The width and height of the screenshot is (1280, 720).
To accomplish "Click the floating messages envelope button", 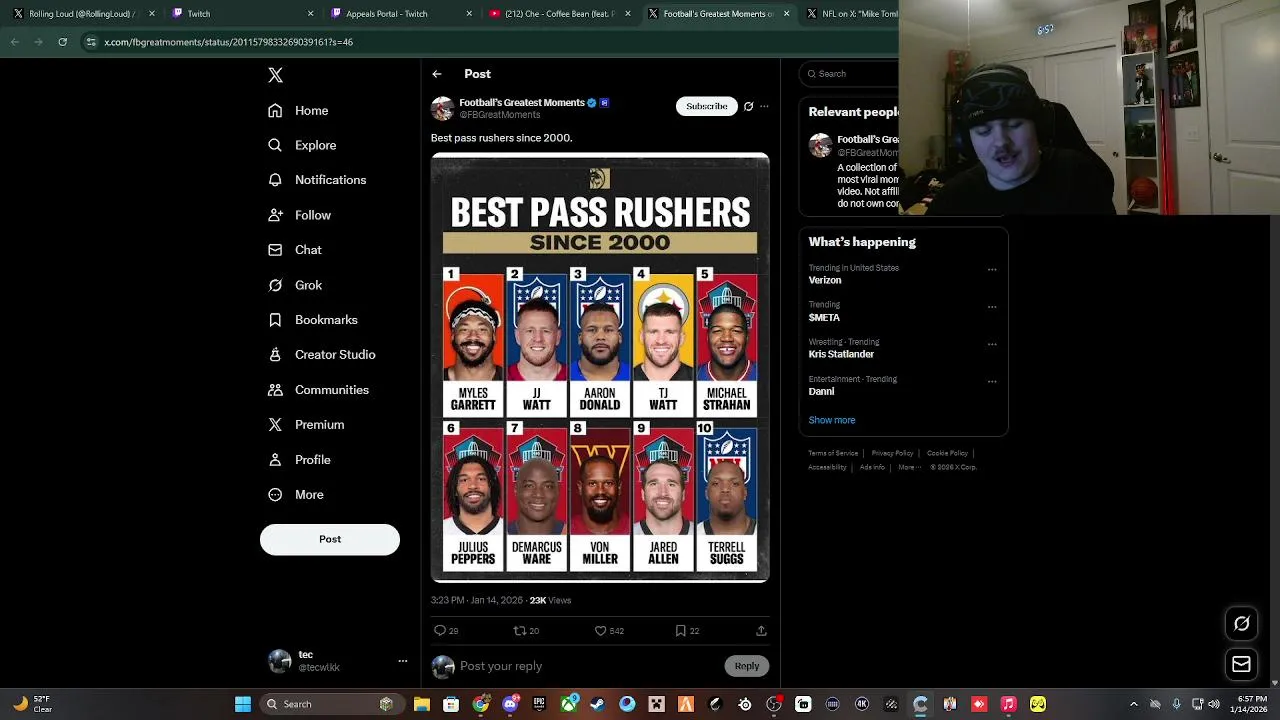I will [1241, 664].
